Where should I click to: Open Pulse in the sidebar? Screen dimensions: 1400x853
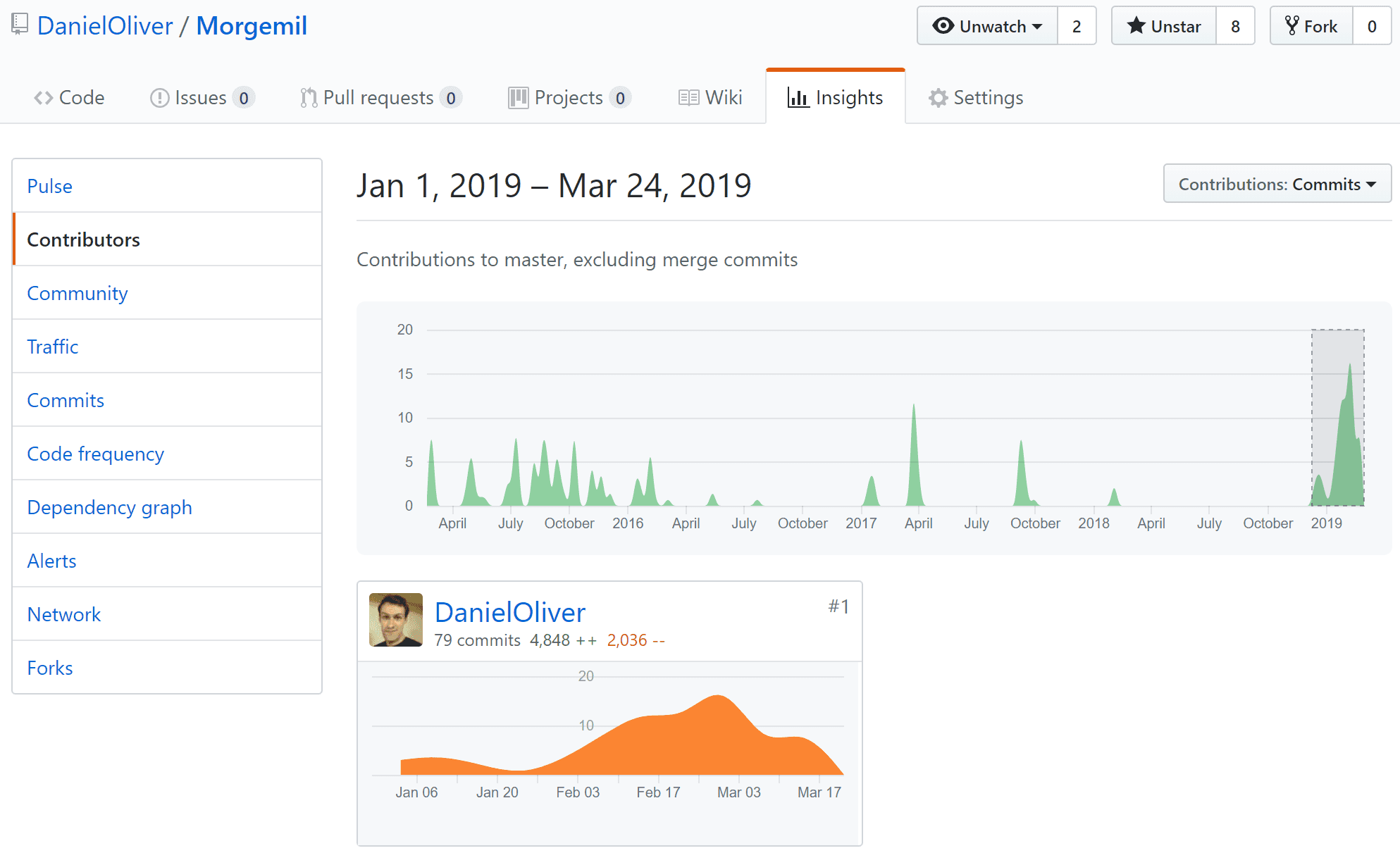[167, 186]
